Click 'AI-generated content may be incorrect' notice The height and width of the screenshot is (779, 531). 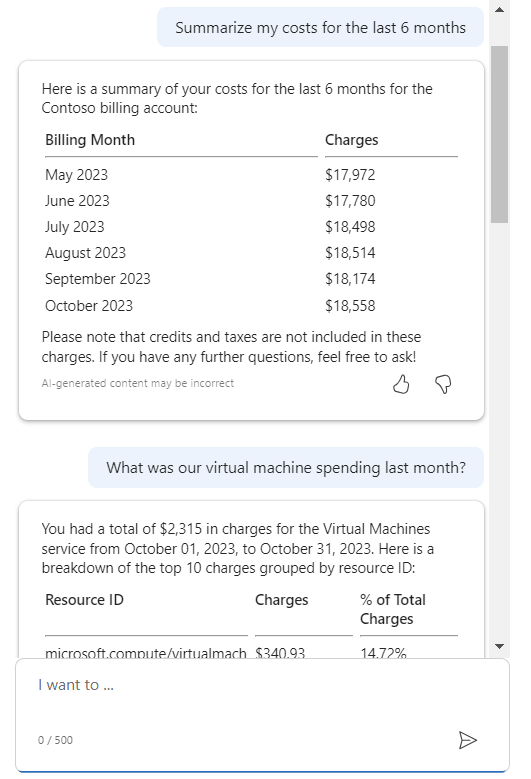coord(138,384)
